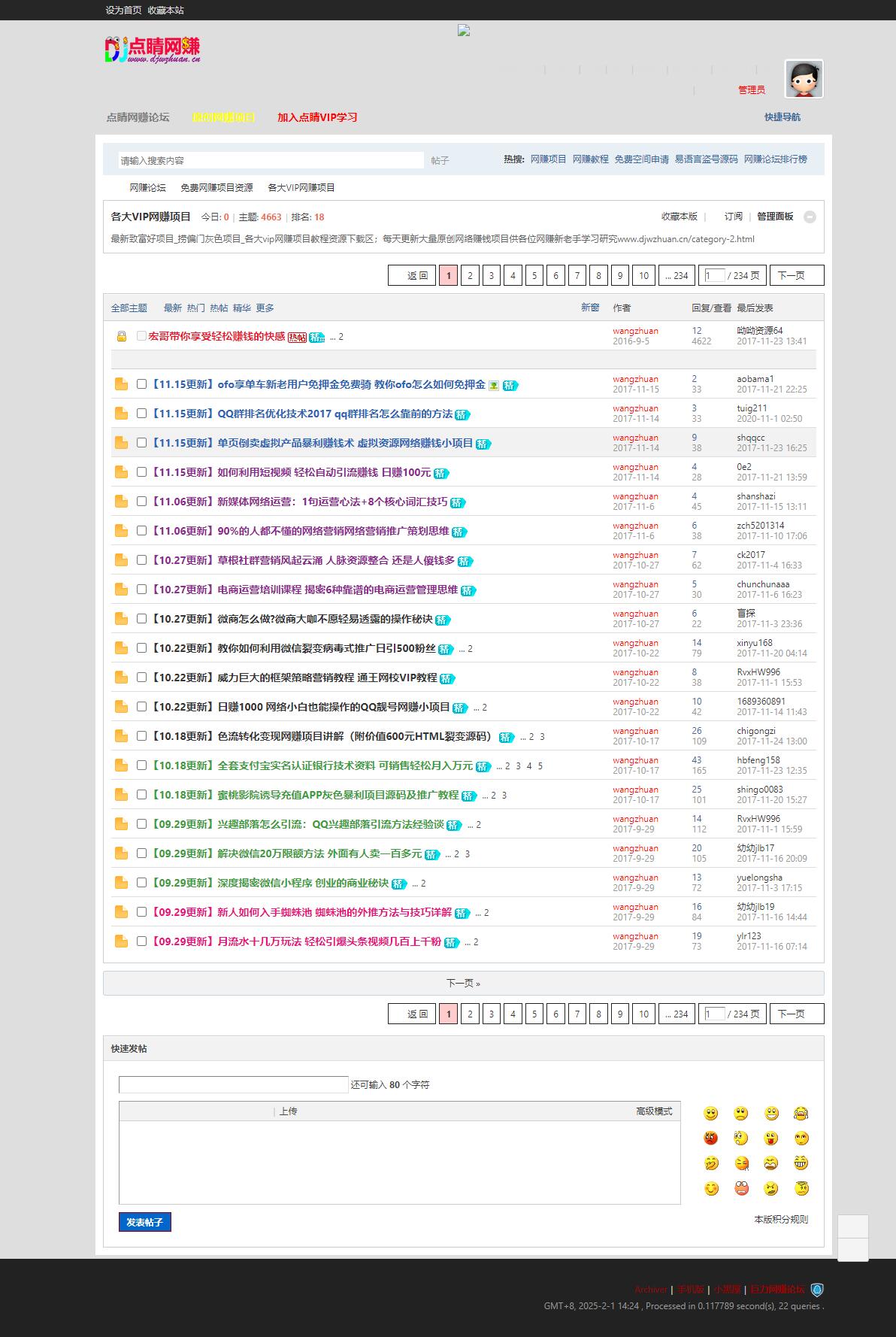Click the 点睛网赚 site logo
The image size is (896, 1337).
[153, 50]
